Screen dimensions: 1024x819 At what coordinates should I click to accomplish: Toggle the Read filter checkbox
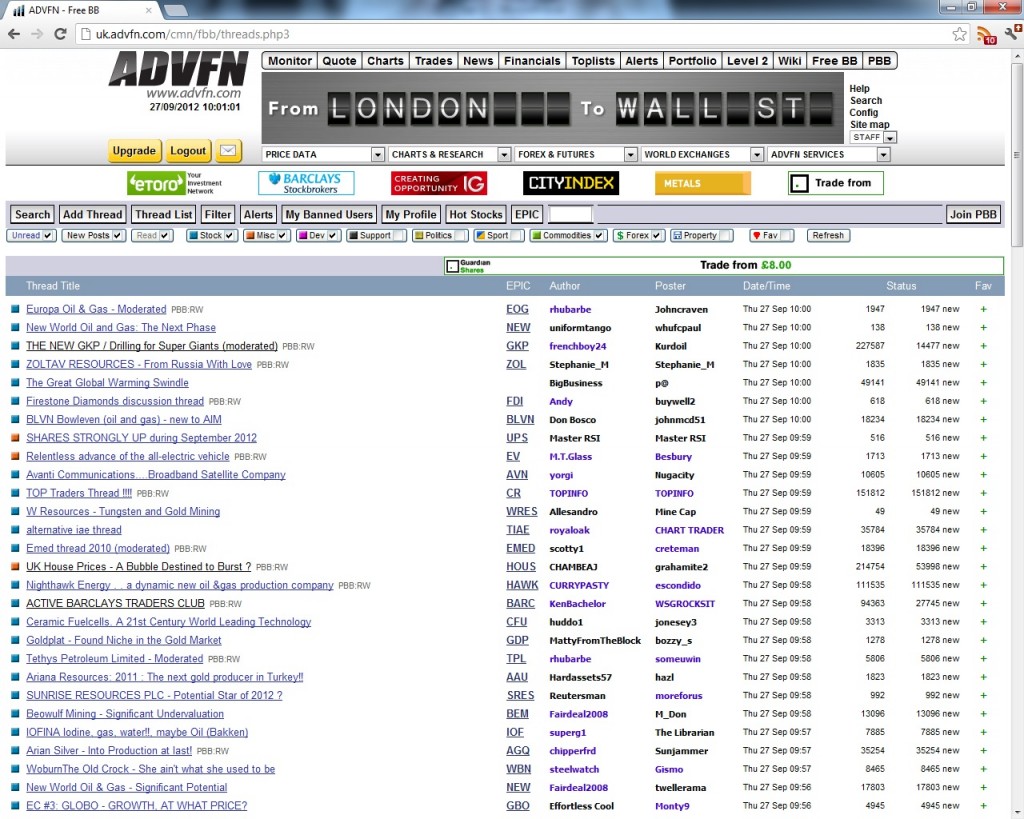165,236
